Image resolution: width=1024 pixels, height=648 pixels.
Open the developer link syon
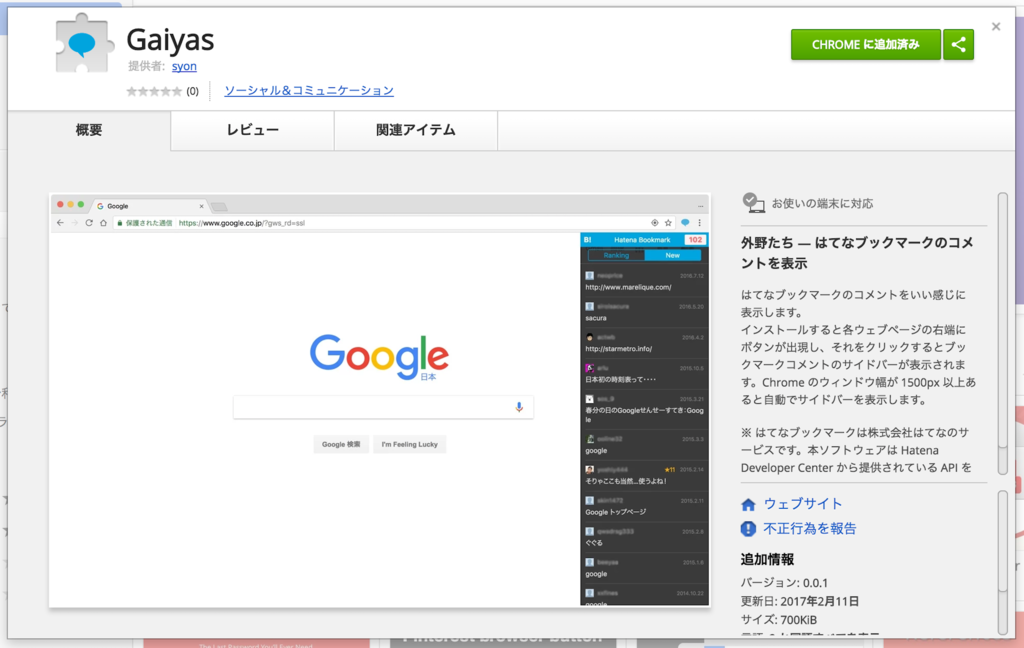pos(184,66)
